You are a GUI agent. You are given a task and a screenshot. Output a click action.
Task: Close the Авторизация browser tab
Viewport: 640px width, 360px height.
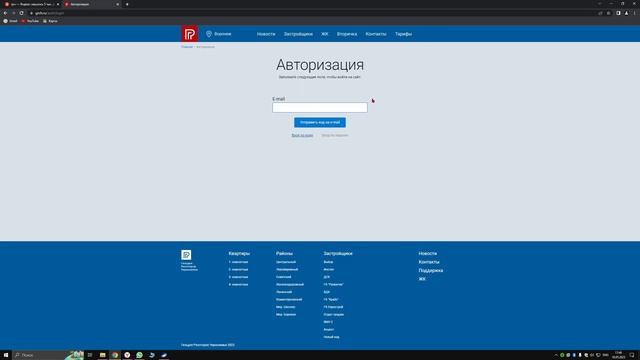tap(118, 4)
